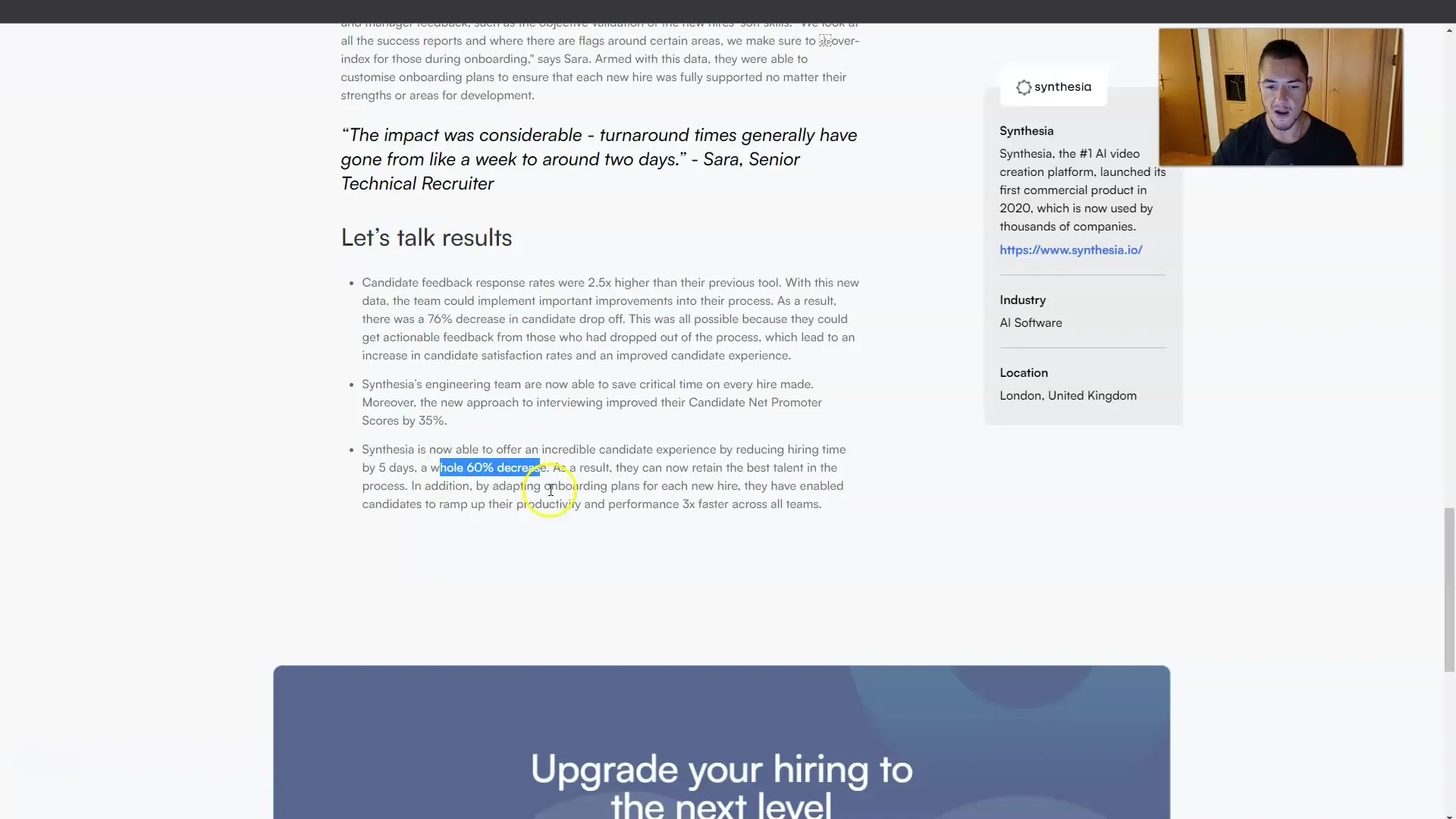Expand the Industry section details

tap(1022, 299)
